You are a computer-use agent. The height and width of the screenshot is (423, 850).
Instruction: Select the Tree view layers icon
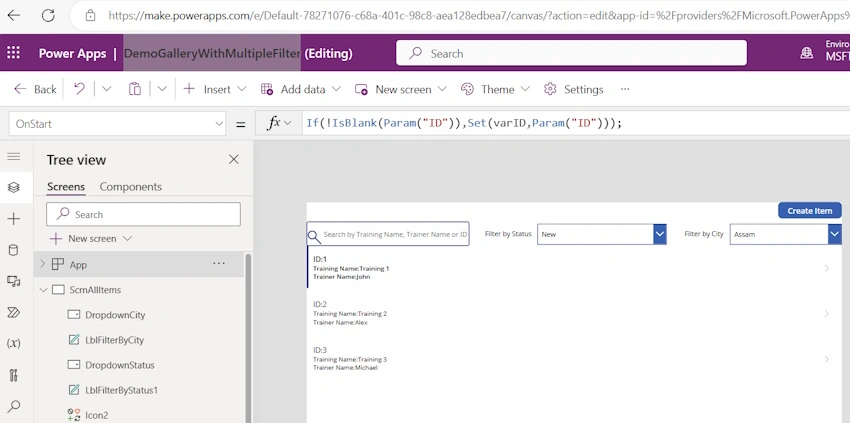tap(14, 187)
